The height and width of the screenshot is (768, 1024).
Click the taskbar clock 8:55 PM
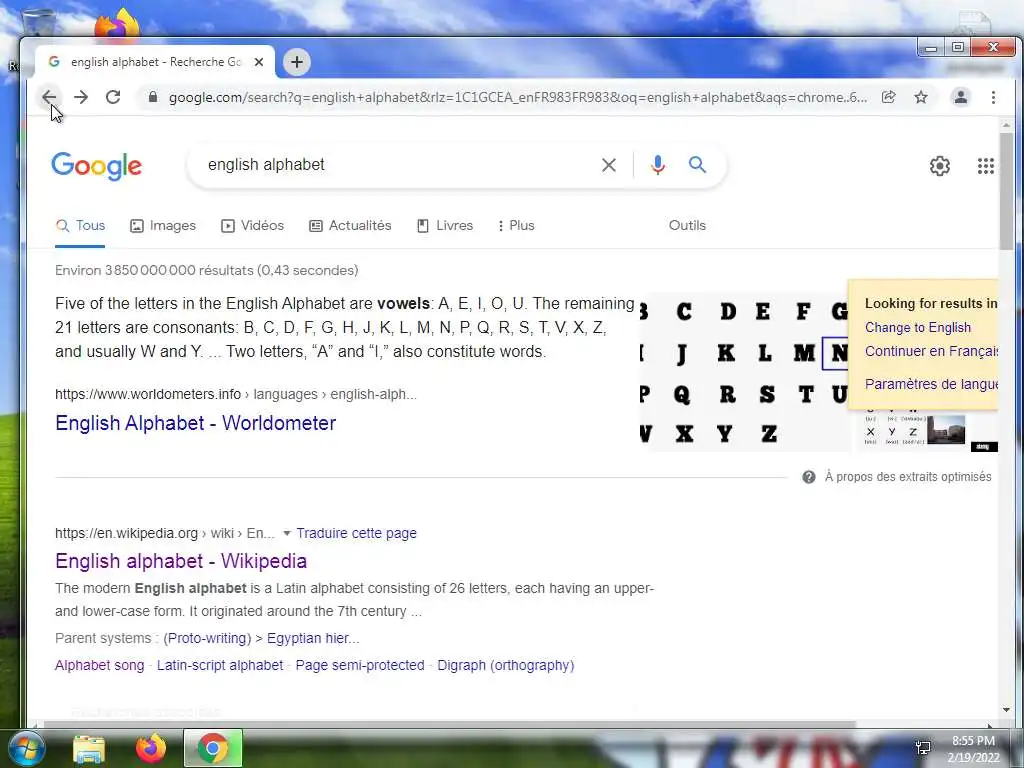coord(973,741)
